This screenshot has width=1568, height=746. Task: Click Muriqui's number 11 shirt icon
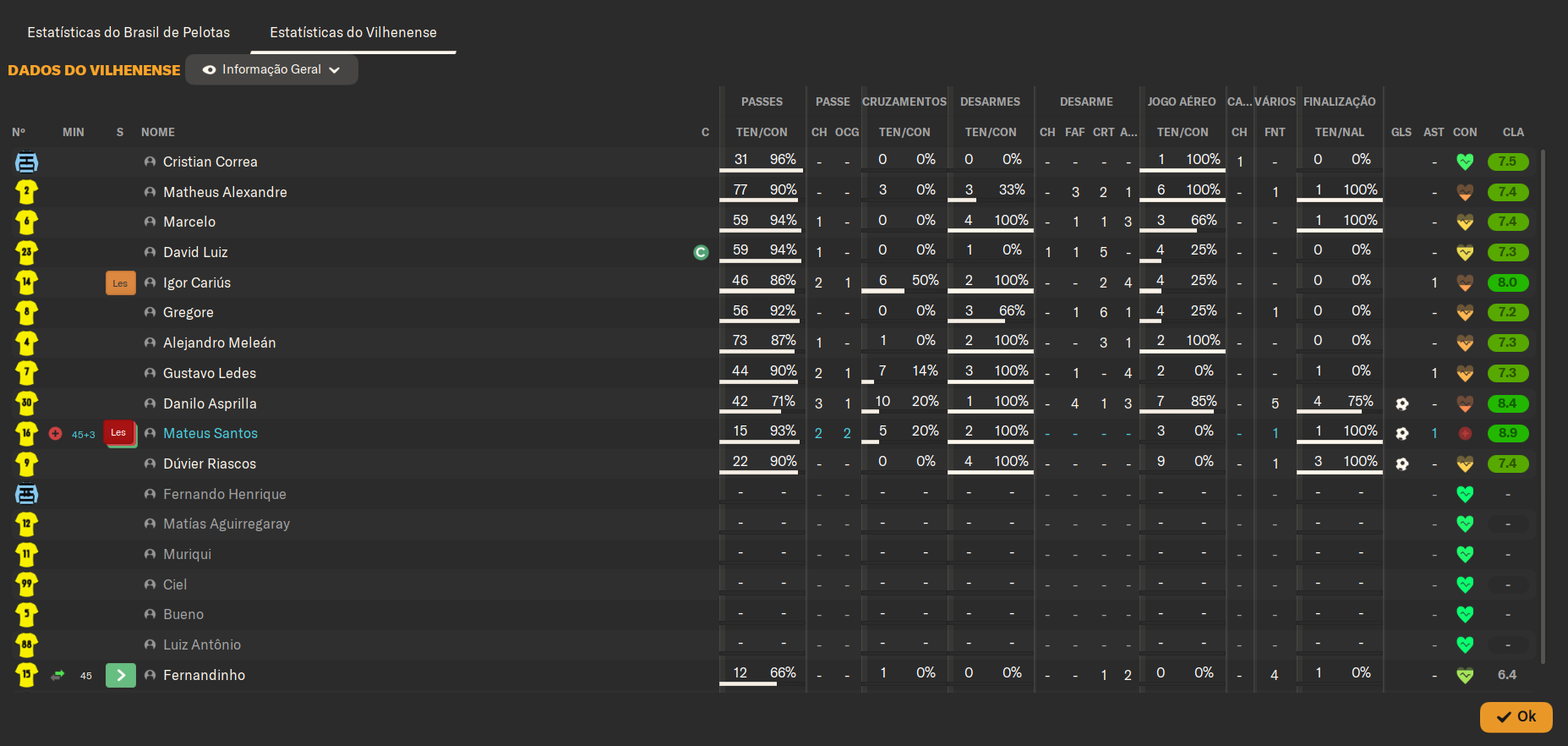click(27, 554)
